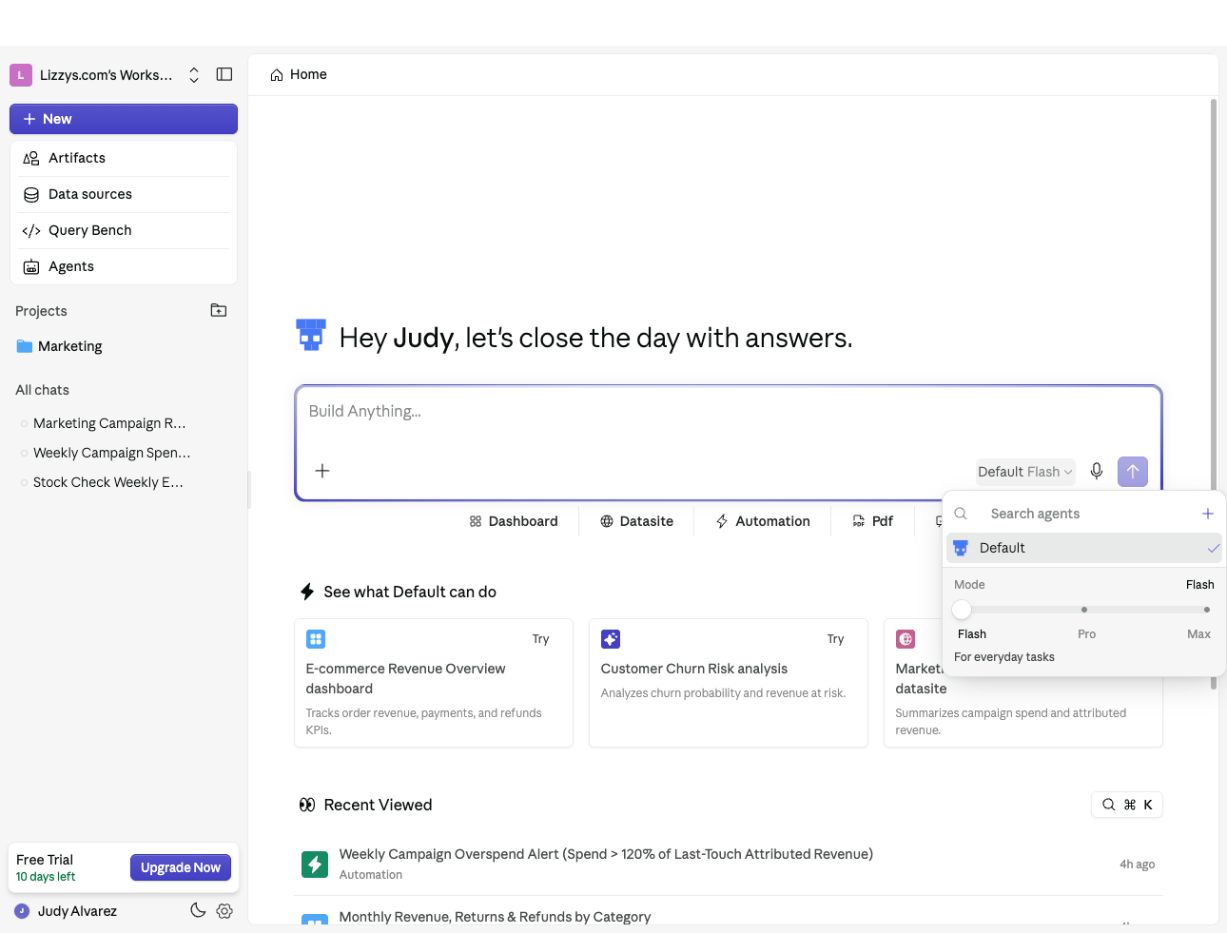
Task: Select the Datasite quick action
Action: point(637,521)
